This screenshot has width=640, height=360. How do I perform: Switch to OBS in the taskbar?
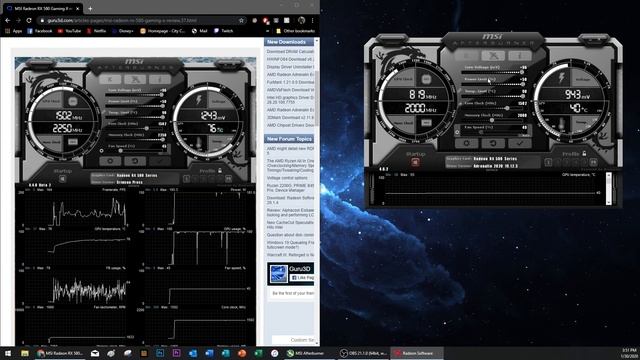coord(364,353)
